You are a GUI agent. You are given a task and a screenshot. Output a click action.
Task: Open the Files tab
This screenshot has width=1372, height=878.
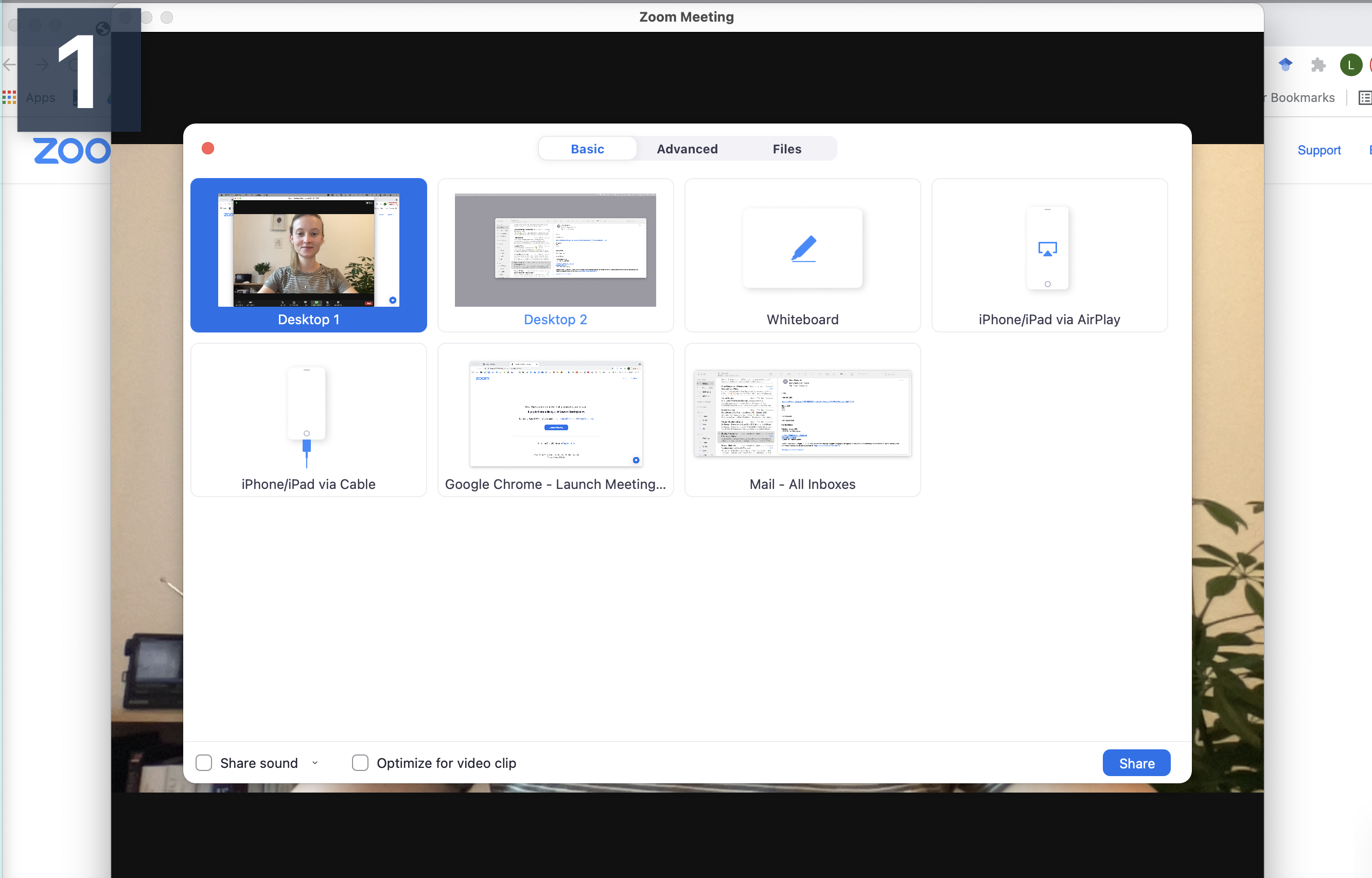tap(786, 149)
